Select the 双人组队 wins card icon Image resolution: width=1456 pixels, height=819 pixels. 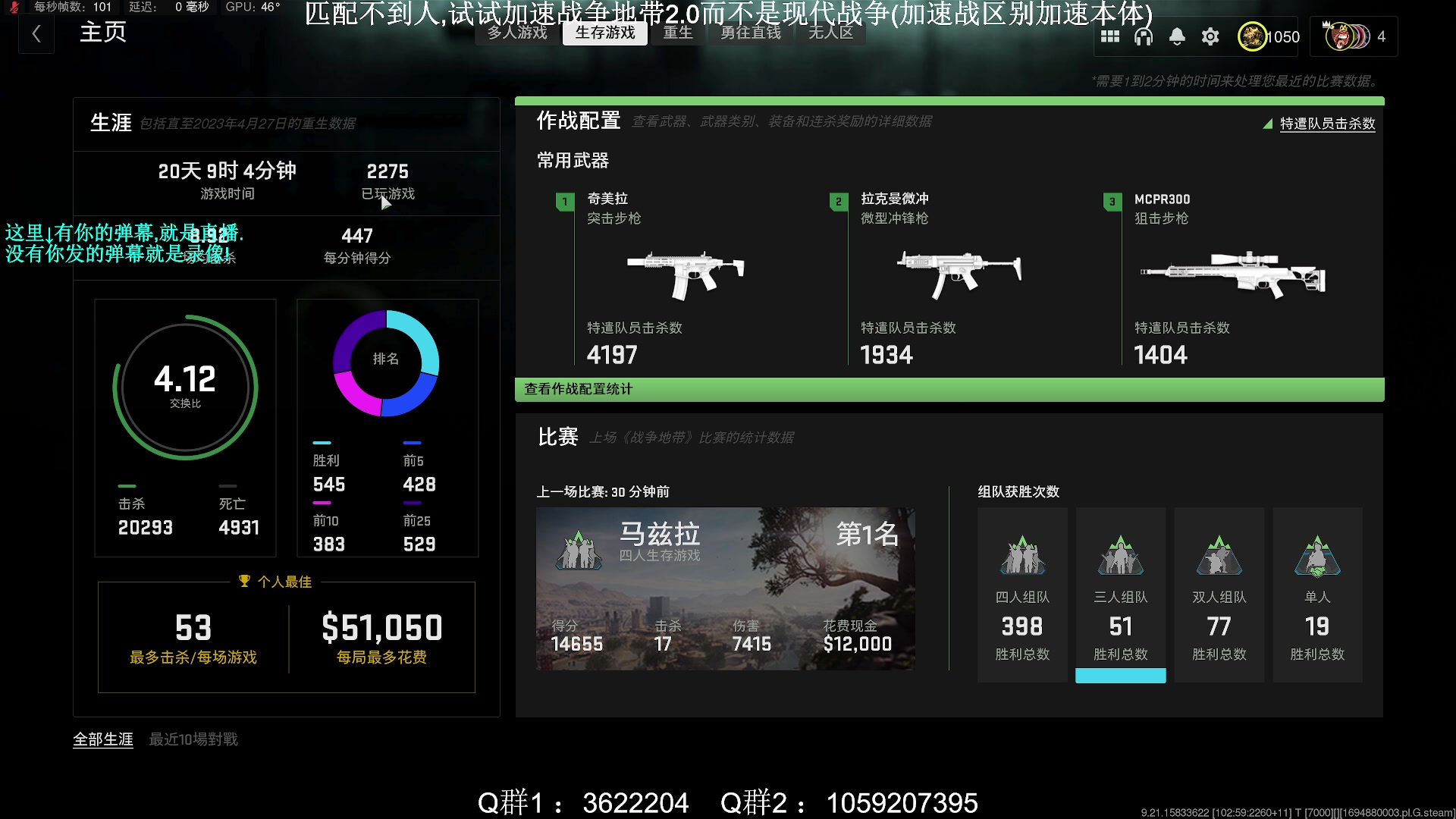pos(1219,557)
